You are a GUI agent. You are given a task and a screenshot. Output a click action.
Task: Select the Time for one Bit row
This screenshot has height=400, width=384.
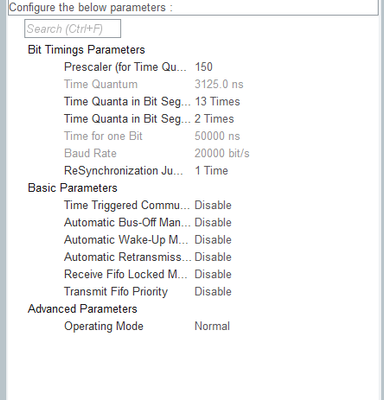tap(152, 136)
